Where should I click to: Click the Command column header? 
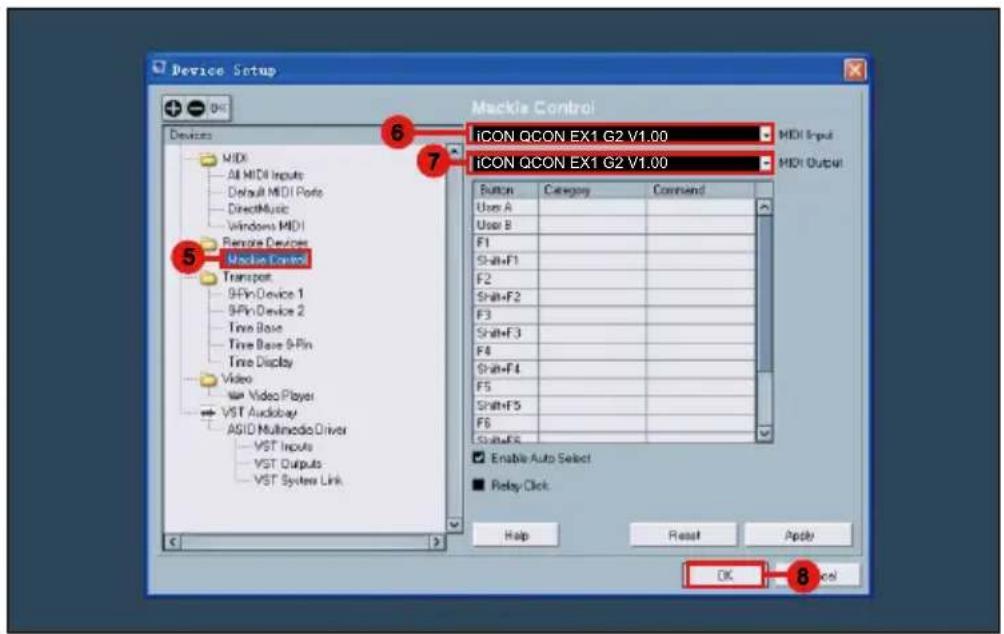(700, 190)
